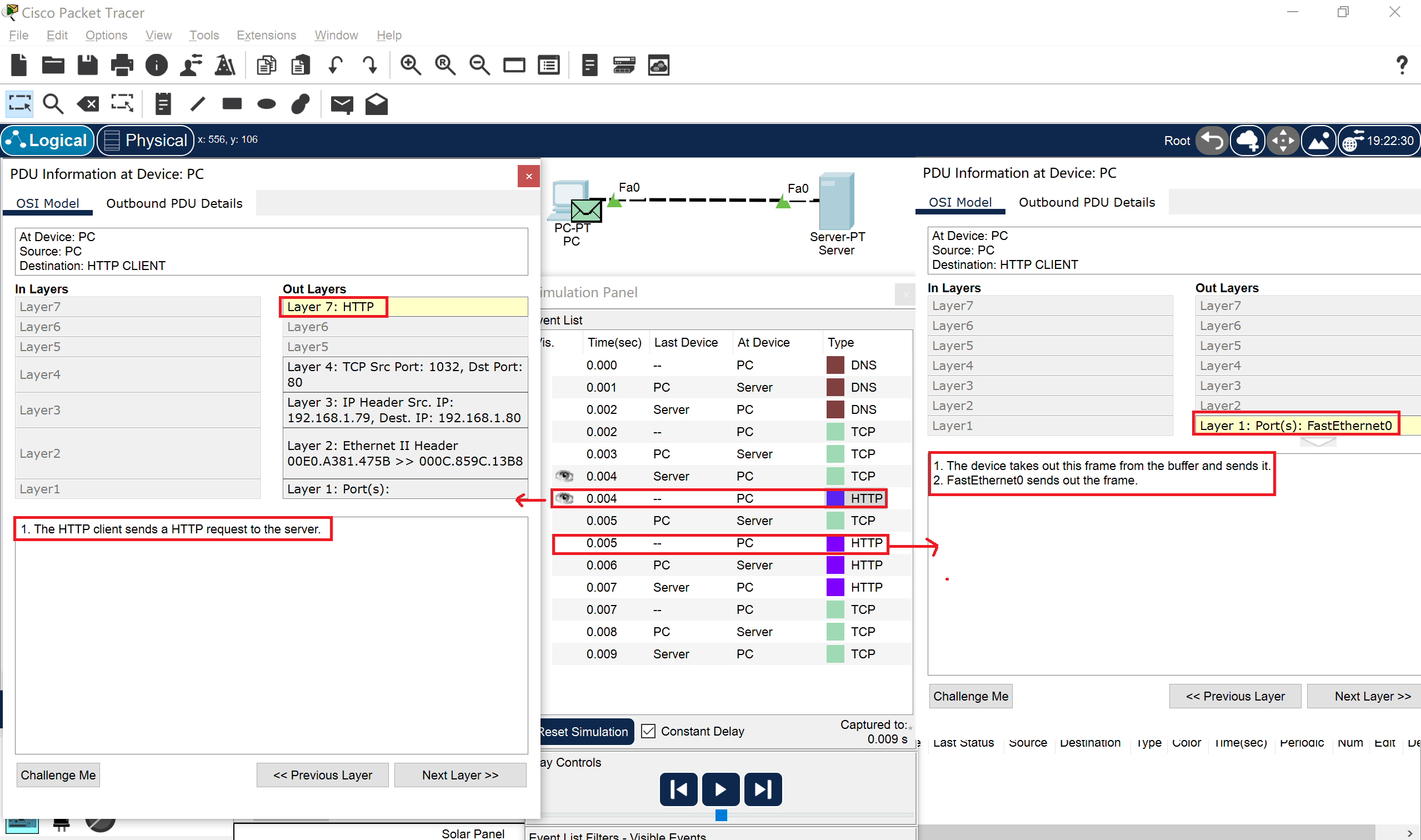Select the Delete tool icon
The image size is (1421, 840).
coord(88,104)
